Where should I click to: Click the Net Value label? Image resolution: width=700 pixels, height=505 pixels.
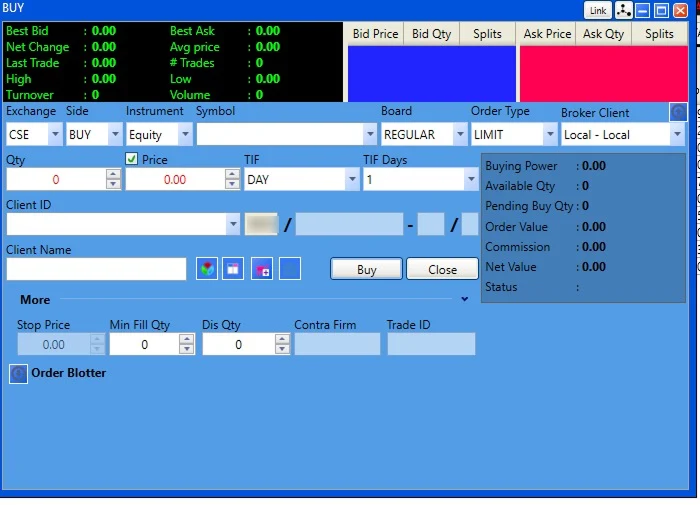click(511, 267)
